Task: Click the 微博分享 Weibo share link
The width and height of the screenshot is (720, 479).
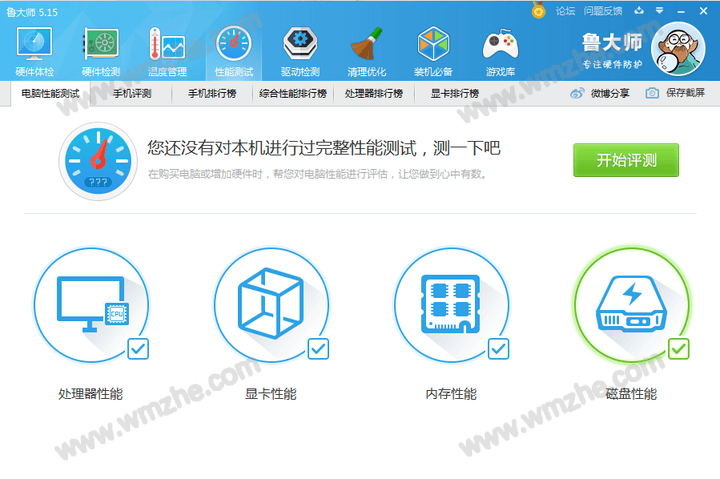Action: click(x=600, y=93)
